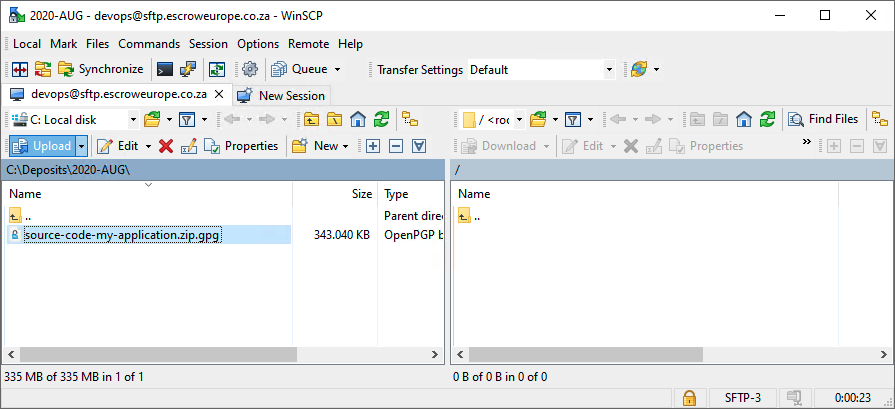Click the local New button
The height and width of the screenshot is (409, 895).
316,146
